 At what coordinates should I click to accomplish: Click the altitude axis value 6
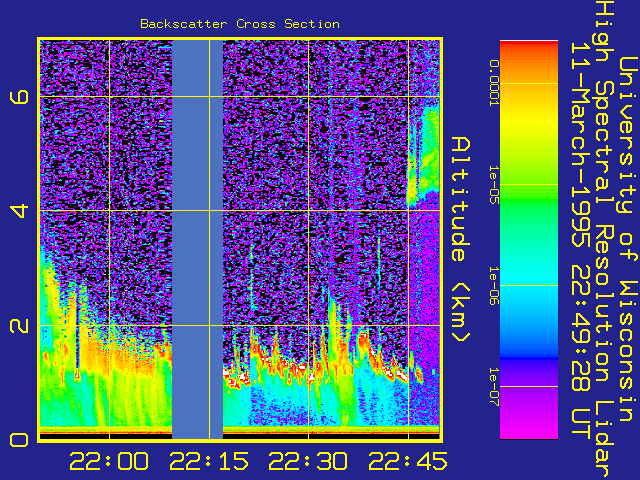(x=20, y=97)
